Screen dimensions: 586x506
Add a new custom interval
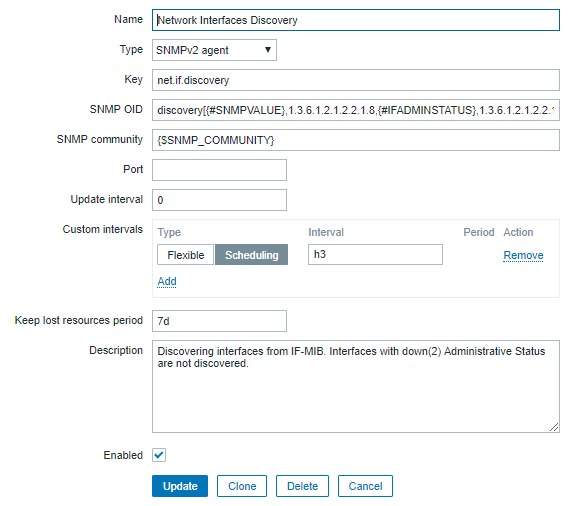click(x=167, y=281)
